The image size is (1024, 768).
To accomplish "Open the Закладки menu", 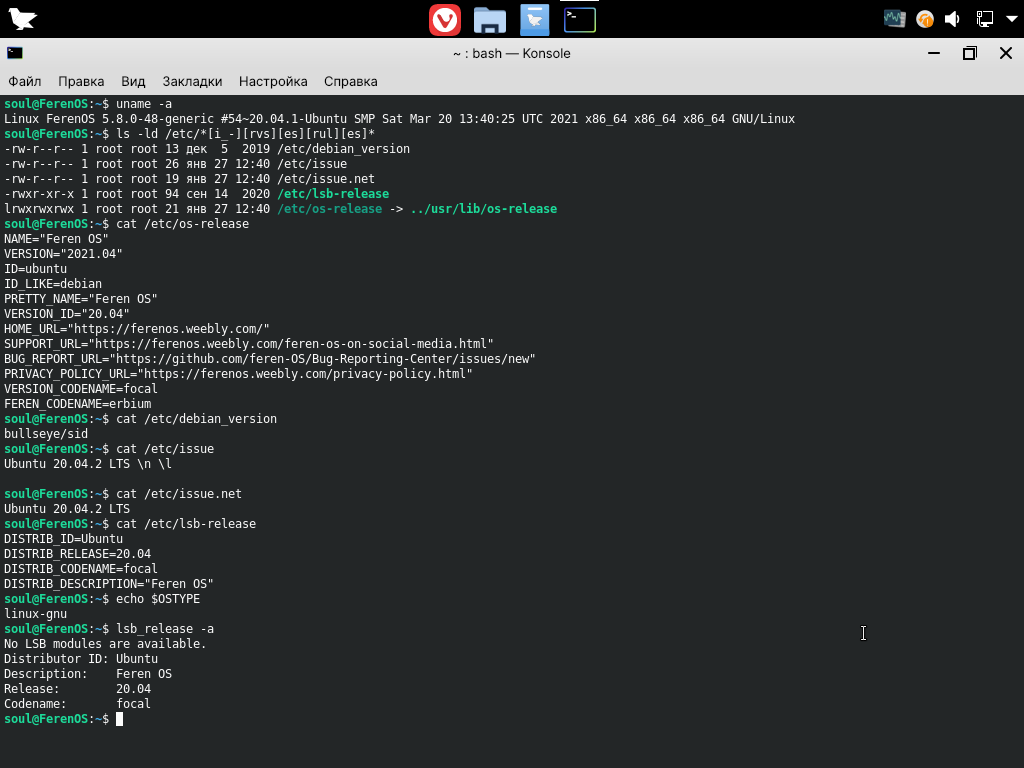I will pos(192,82).
